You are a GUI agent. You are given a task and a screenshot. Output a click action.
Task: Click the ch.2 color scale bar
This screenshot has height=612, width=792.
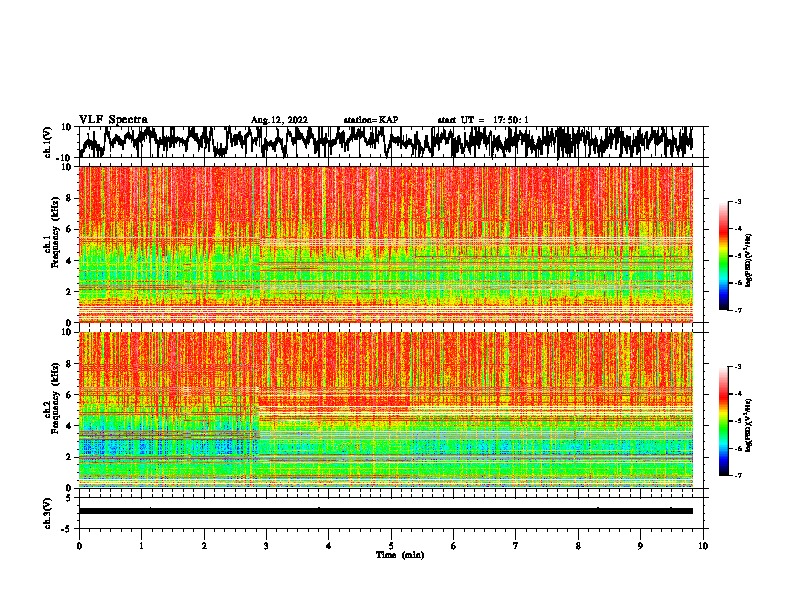coord(724,421)
